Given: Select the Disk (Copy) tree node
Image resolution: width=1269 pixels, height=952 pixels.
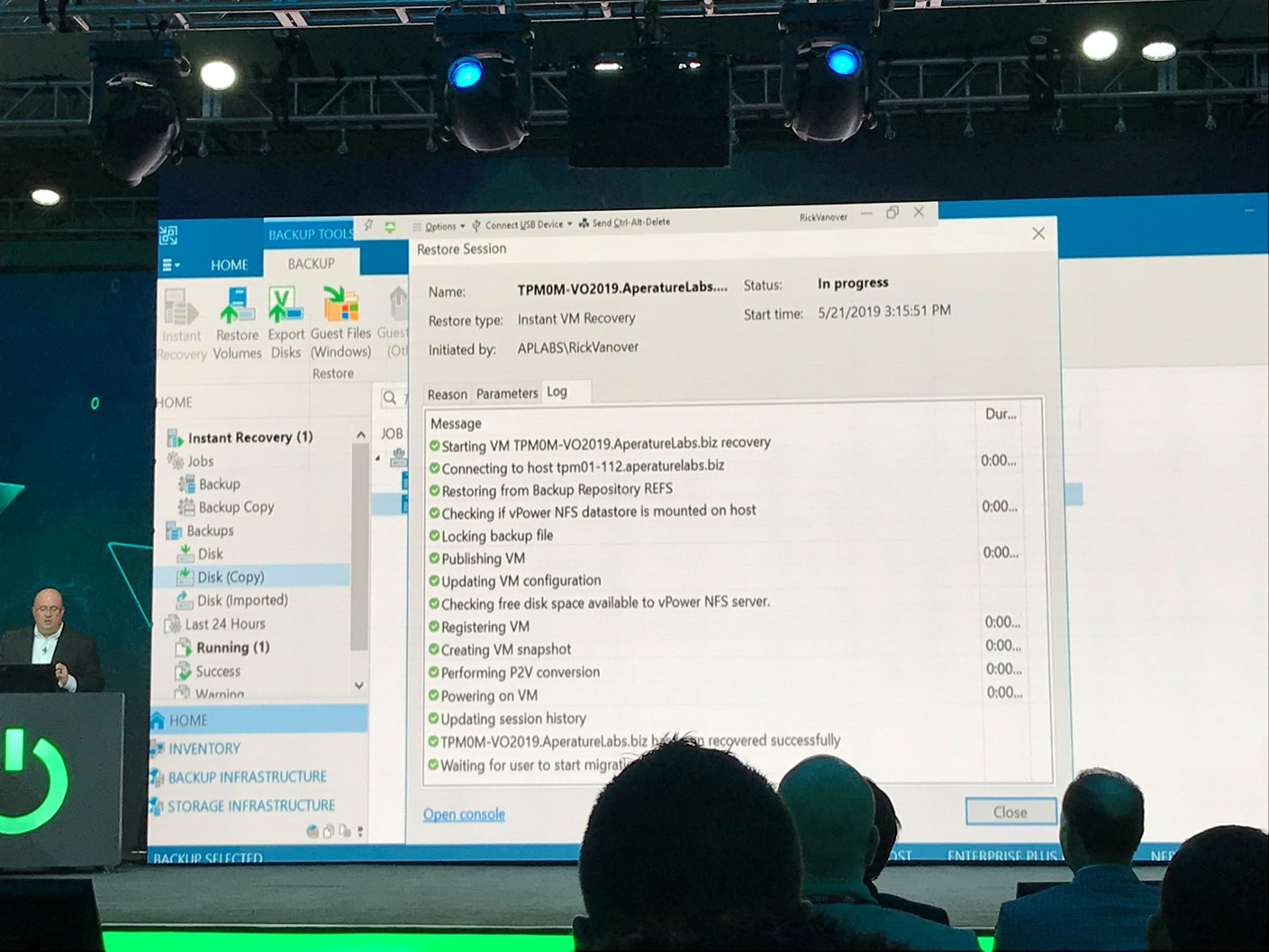Looking at the screenshot, I should (x=230, y=576).
